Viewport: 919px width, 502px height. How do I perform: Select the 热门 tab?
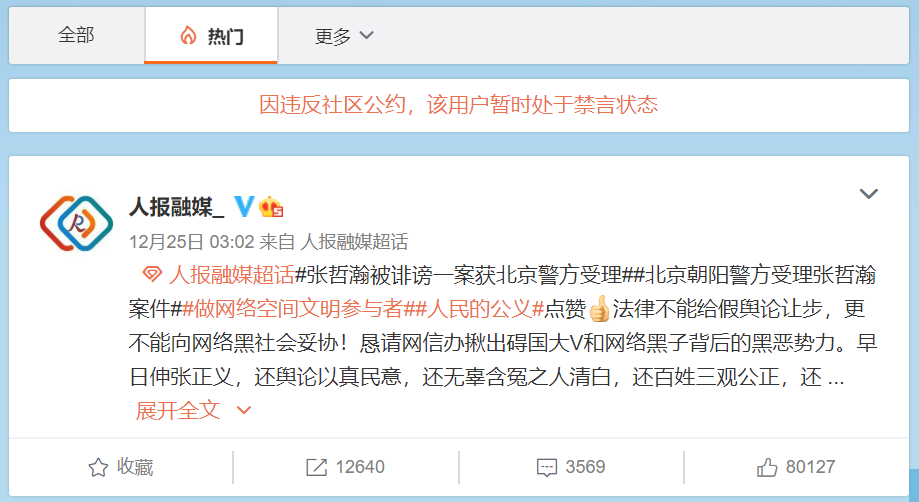pos(211,36)
